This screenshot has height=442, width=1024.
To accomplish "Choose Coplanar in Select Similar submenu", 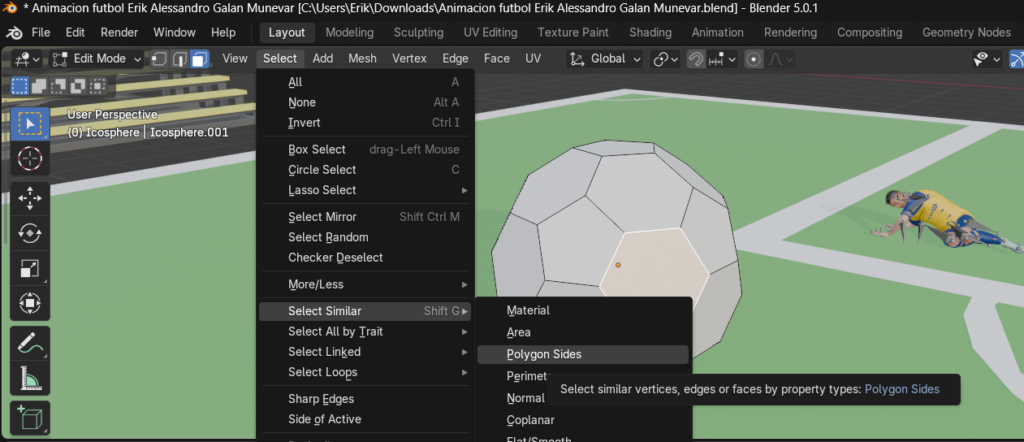I will pos(583,420).
